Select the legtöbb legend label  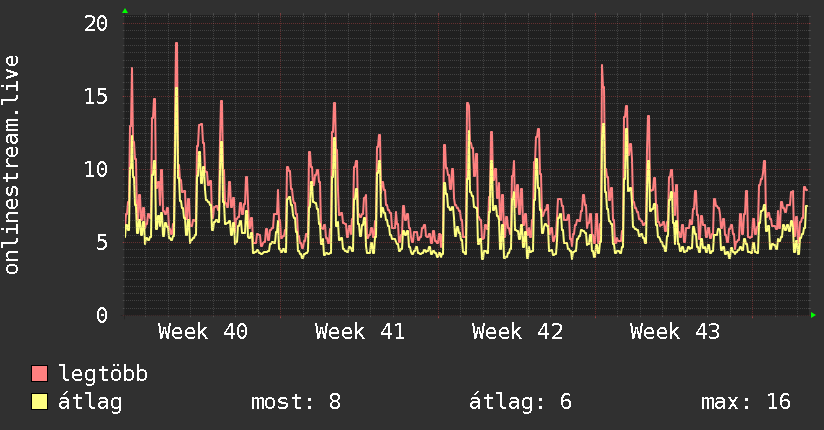(103, 373)
